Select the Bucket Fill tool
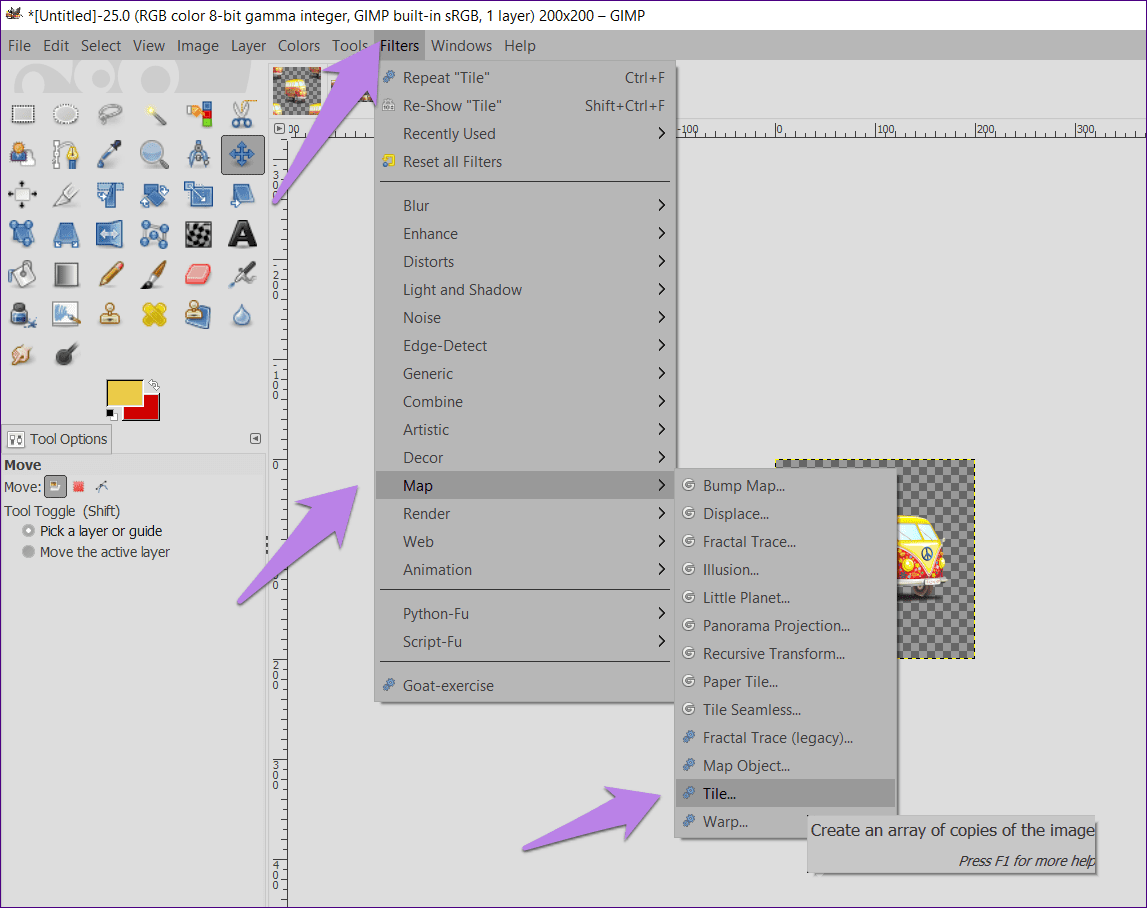Screen dimensions: 1147x908 [23, 275]
